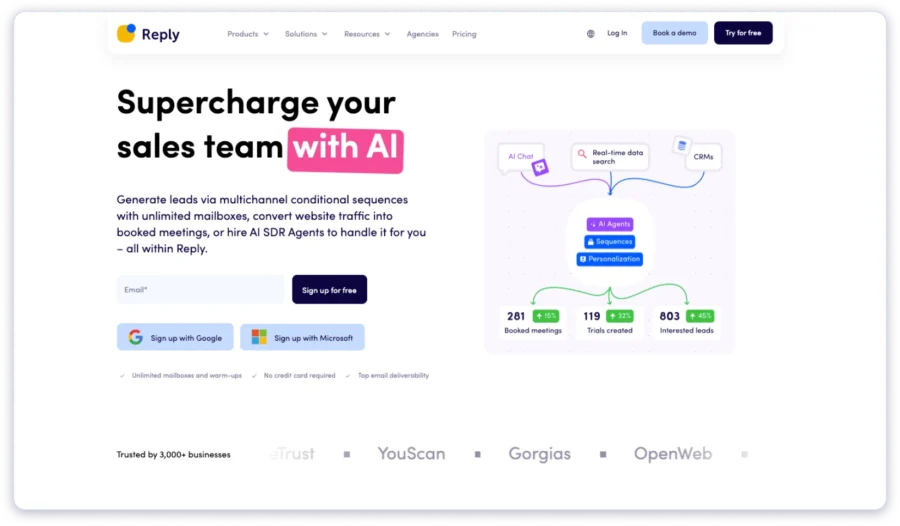Screen dimensions: 900x526
Task: Expand the Products dropdown menu
Action: click(248, 34)
